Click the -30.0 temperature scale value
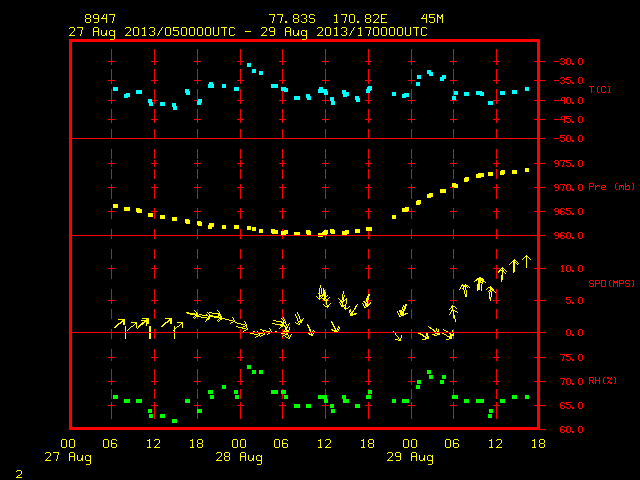The width and height of the screenshot is (640, 480). tap(569, 62)
